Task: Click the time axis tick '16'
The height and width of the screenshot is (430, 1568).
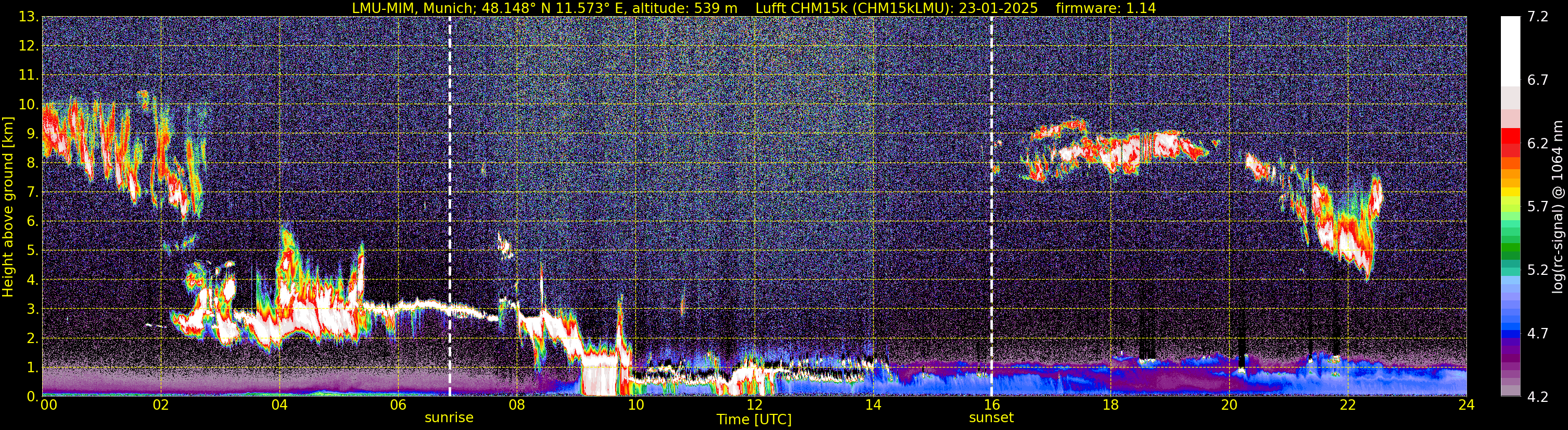Action: click(x=991, y=406)
